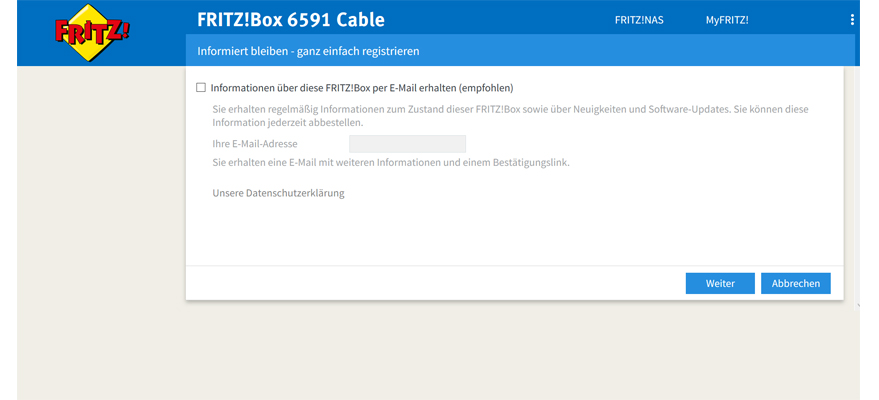Screen dimensions: 879x400
Task: Click the "Software-Updates" text in the description
Action: pyautogui.click(x=692, y=108)
